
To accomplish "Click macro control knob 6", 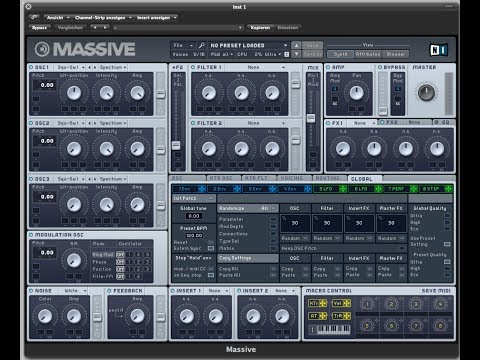I will point(391,326).
